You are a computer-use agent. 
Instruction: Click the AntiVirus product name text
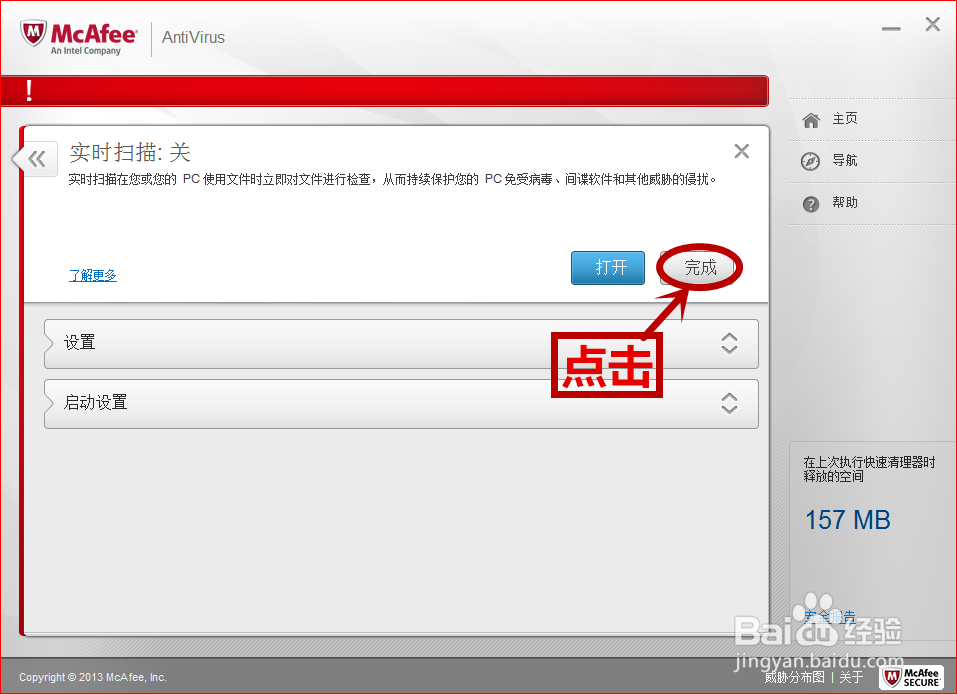point(193,37)
